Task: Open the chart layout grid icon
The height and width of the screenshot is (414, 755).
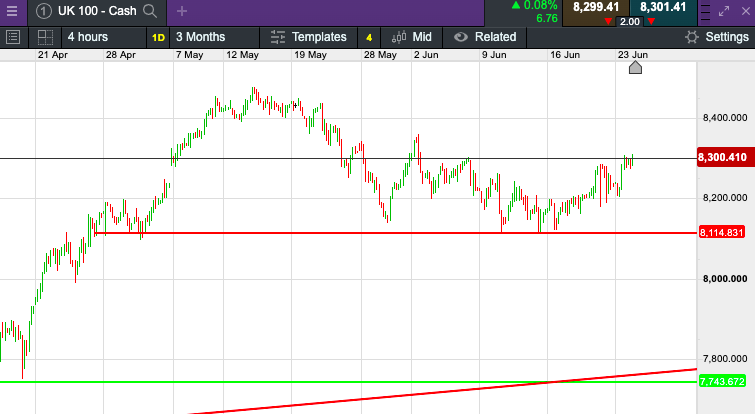Action: point(44,37)
